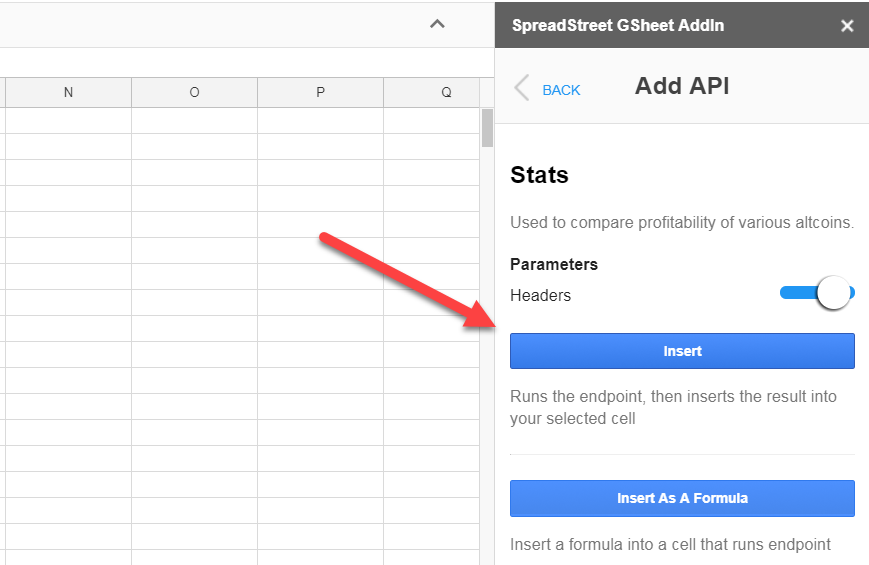Close the SpreadStreet GSheet AddIn sidebar

(x=847, y=25)
